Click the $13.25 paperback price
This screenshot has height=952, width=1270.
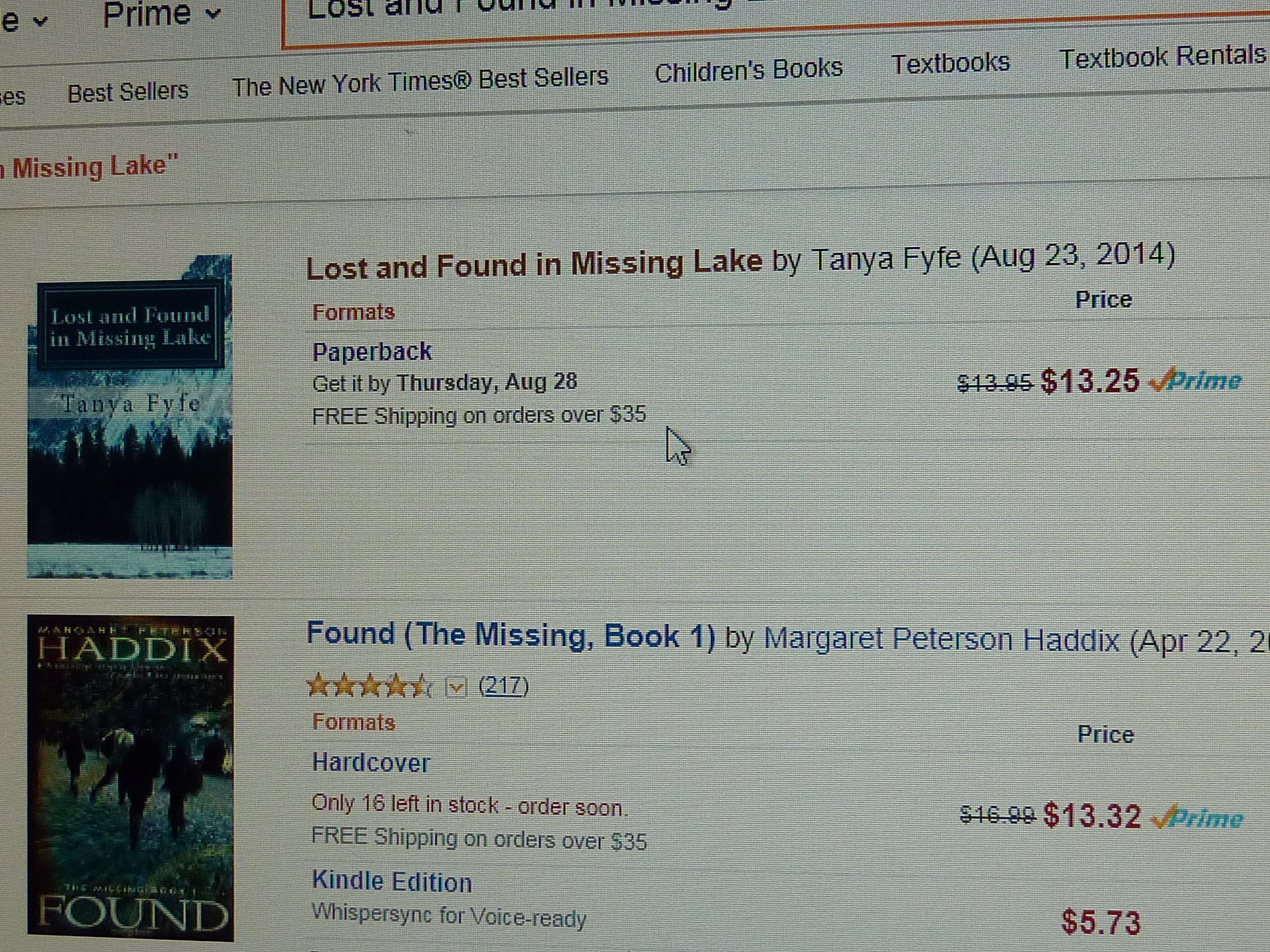point(1090,381)
